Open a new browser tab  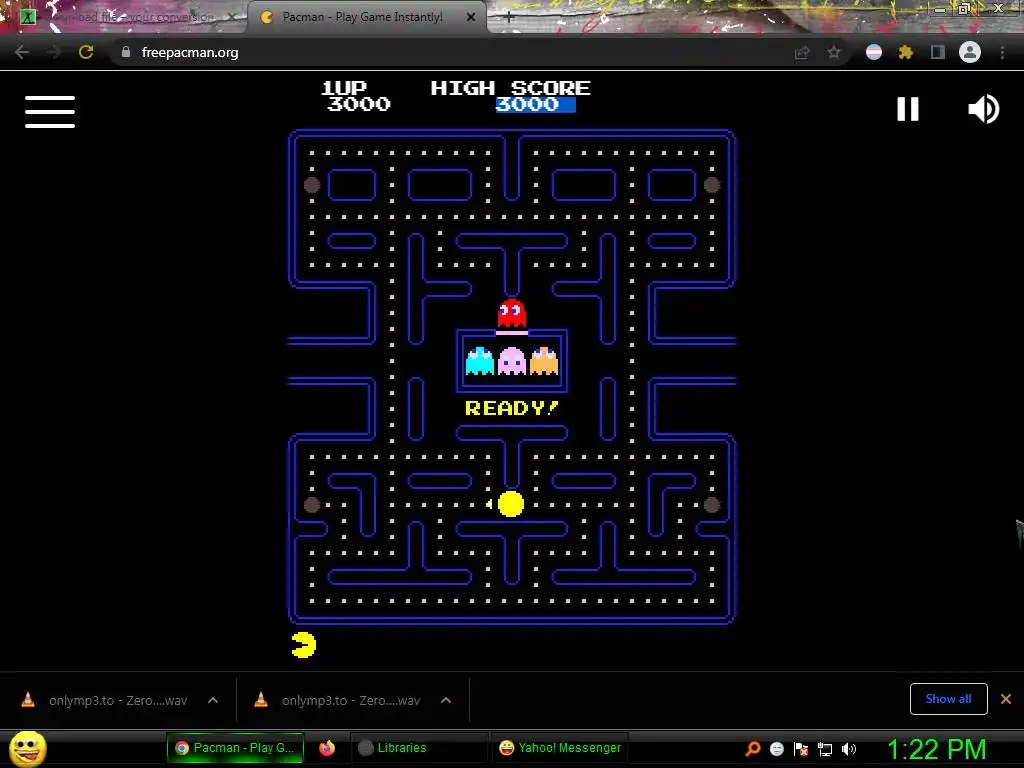509,18
